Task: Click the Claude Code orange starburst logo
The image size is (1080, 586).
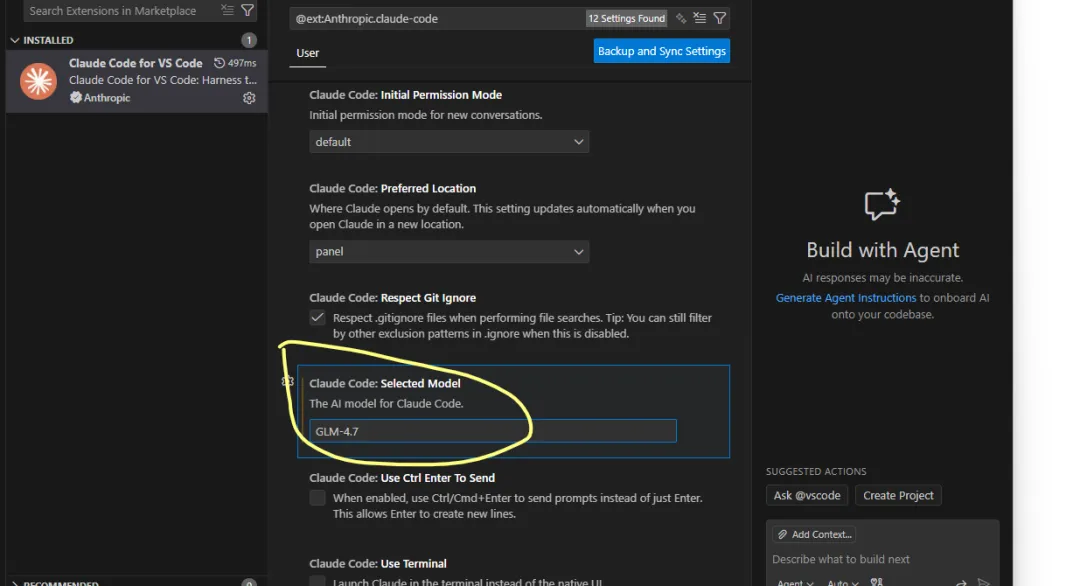Action: click(x=38, y=81)
